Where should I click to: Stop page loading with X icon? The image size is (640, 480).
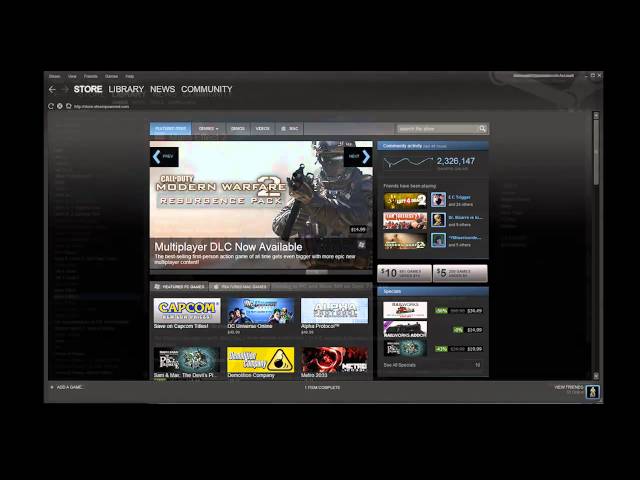60,106
